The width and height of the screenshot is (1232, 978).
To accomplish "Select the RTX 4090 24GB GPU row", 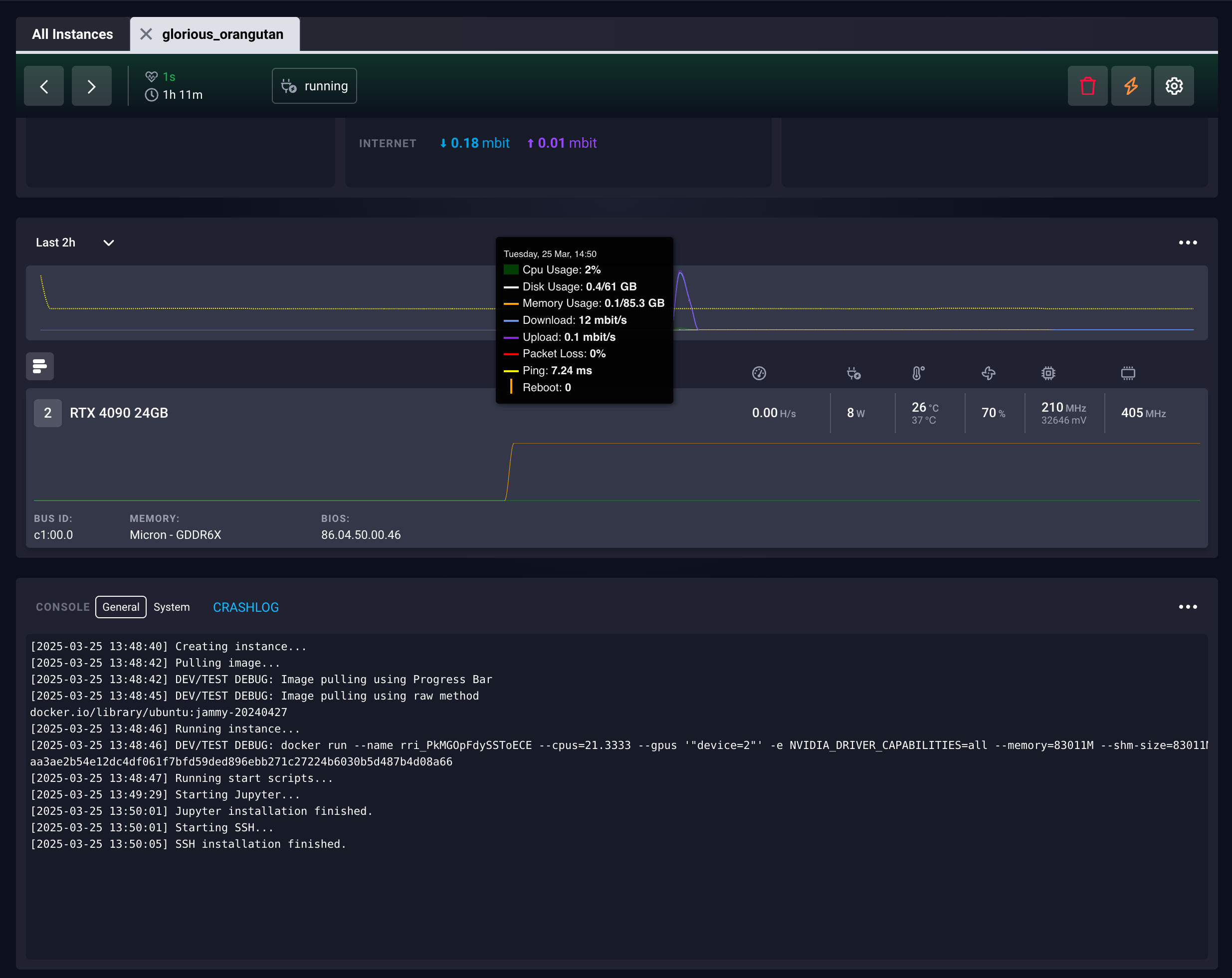I will (x=118, y=413).
